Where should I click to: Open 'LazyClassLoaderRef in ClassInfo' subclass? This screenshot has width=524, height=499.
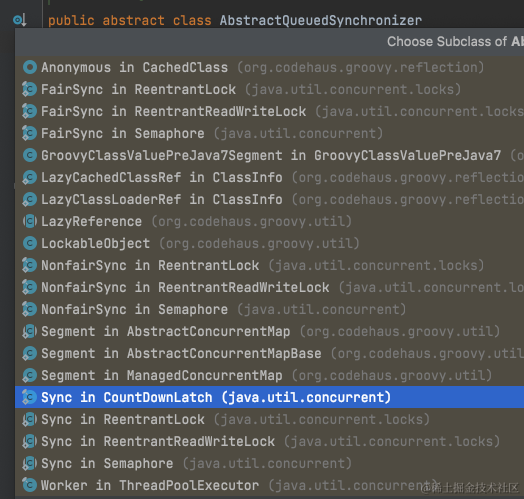click(x=269, y=200)
